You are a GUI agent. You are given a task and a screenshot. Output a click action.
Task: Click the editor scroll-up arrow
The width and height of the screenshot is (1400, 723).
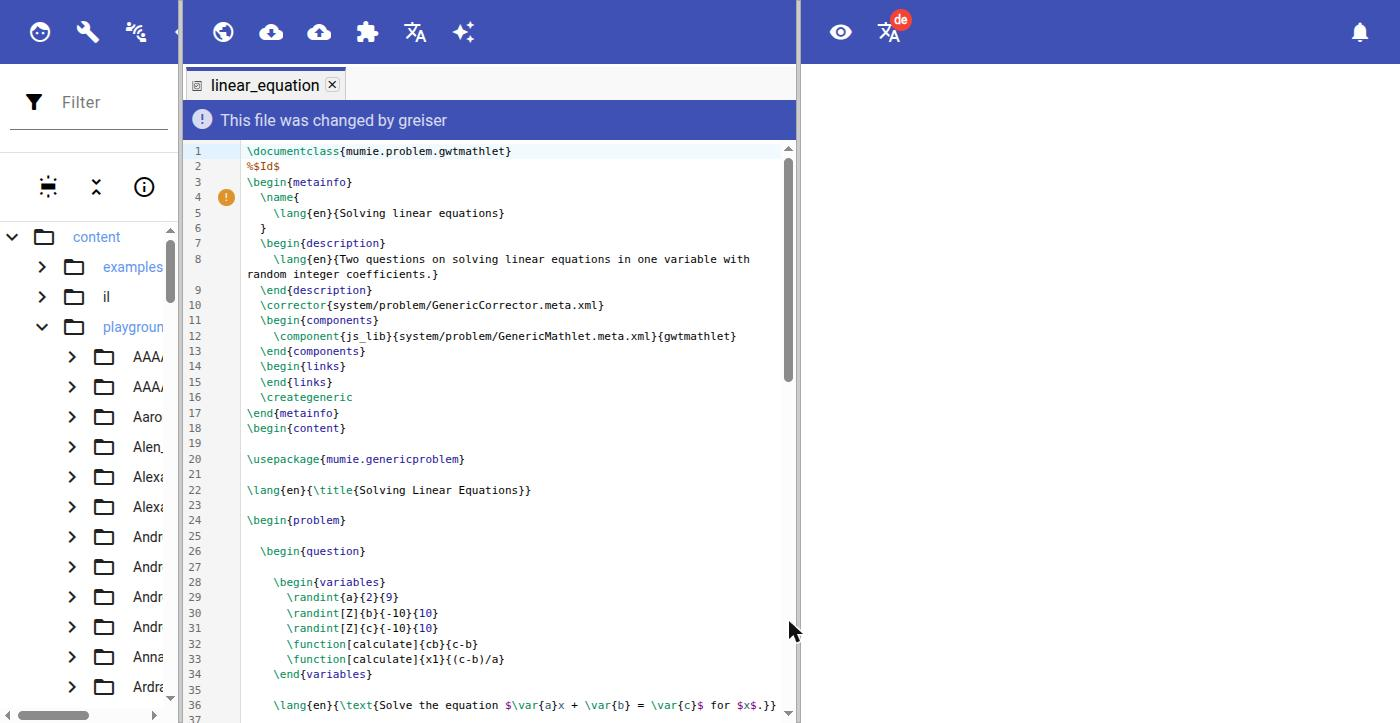coord(788,149)
